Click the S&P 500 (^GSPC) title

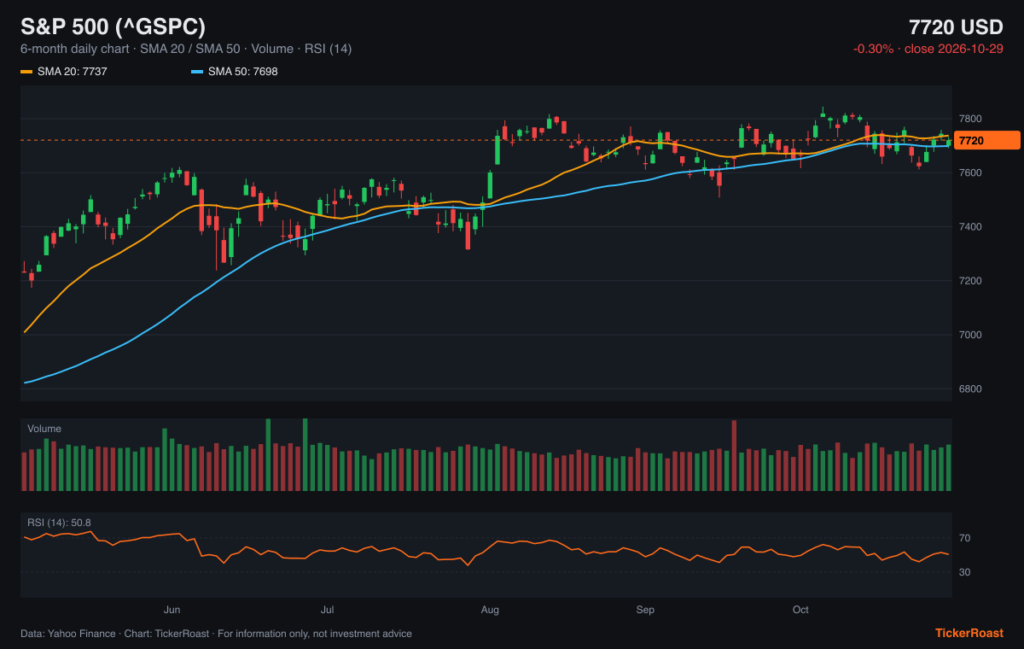point(113,27)
